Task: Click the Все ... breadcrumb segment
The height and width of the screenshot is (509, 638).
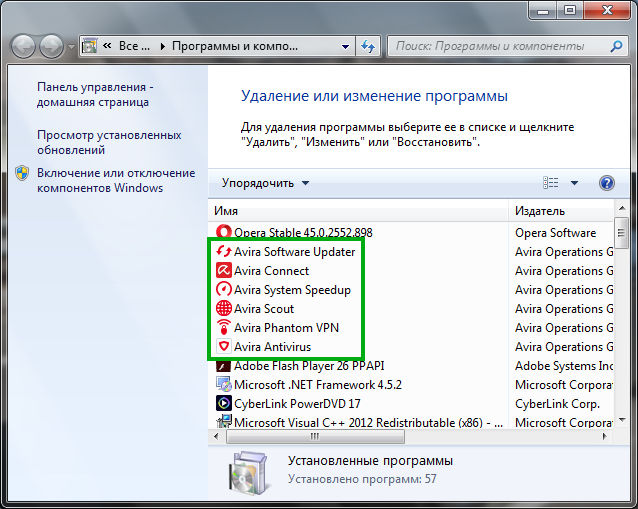Action: pos(134,46)
